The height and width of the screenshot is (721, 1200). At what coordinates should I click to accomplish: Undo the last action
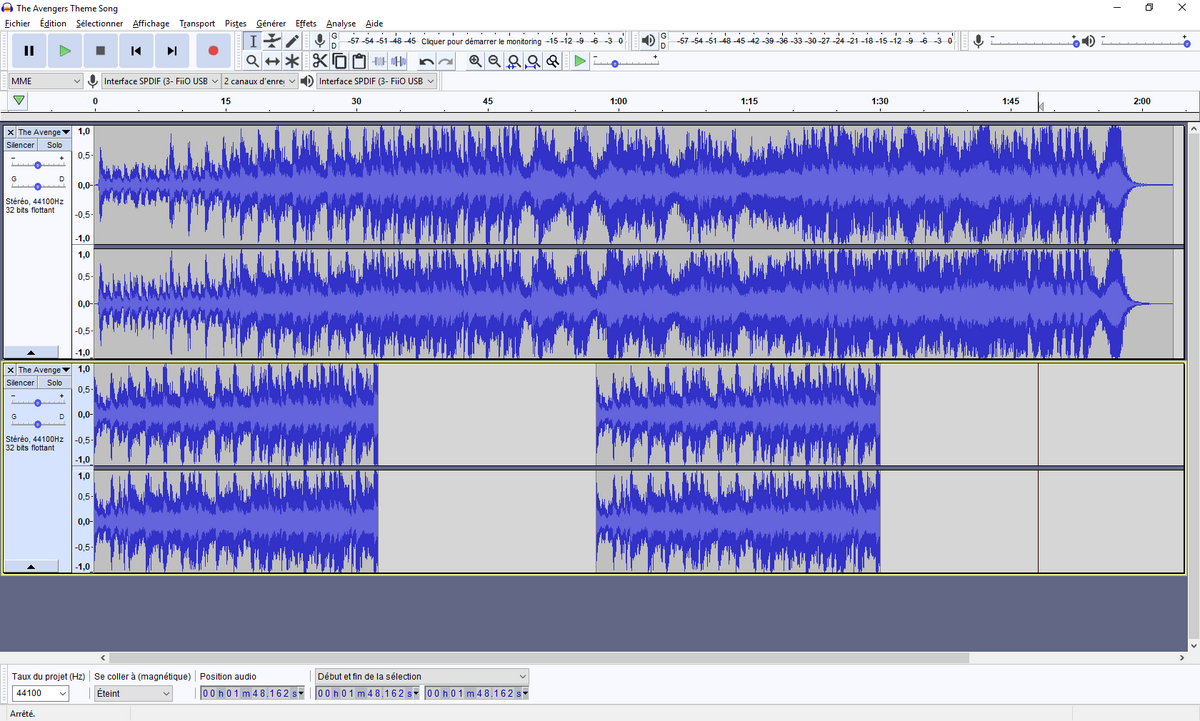pos(426,61)
